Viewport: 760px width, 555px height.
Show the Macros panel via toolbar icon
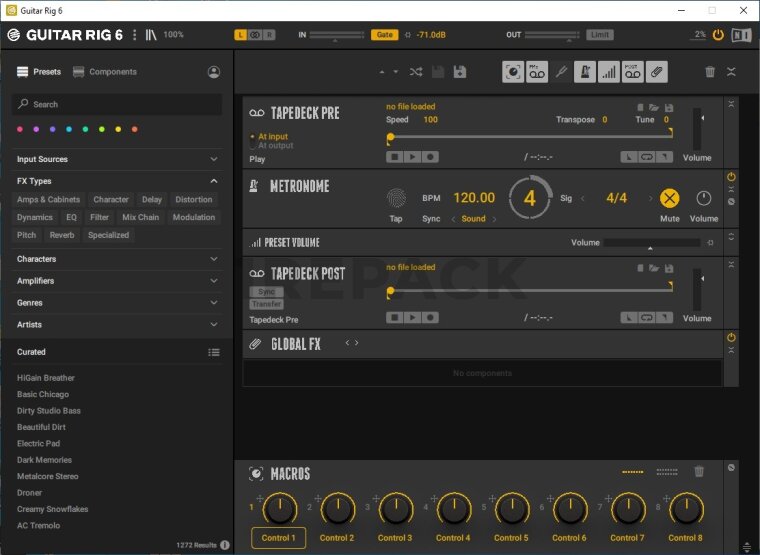(513, 72)
